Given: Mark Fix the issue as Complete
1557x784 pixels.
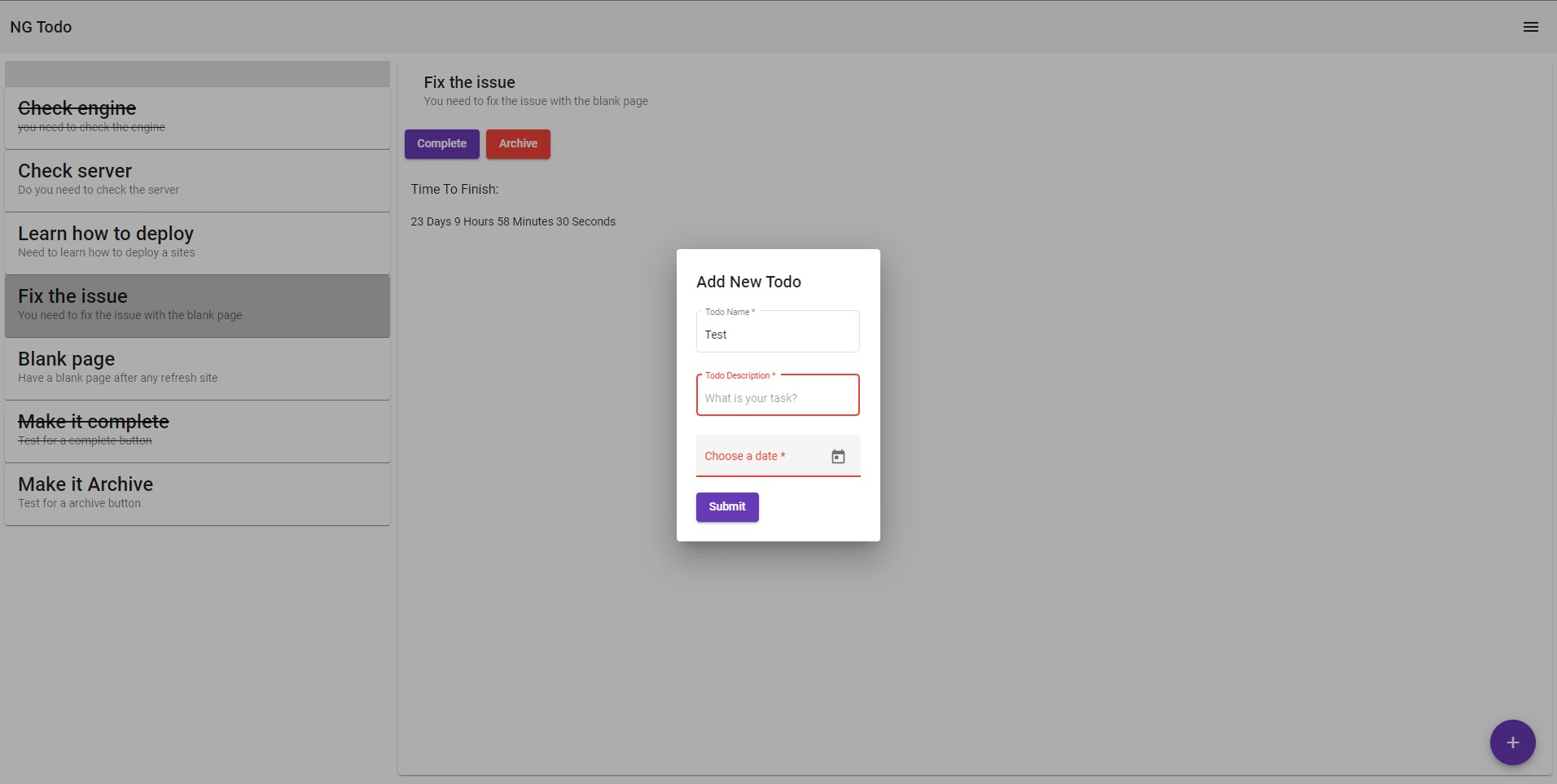Looking at the screenshot, I should (441, 144).
